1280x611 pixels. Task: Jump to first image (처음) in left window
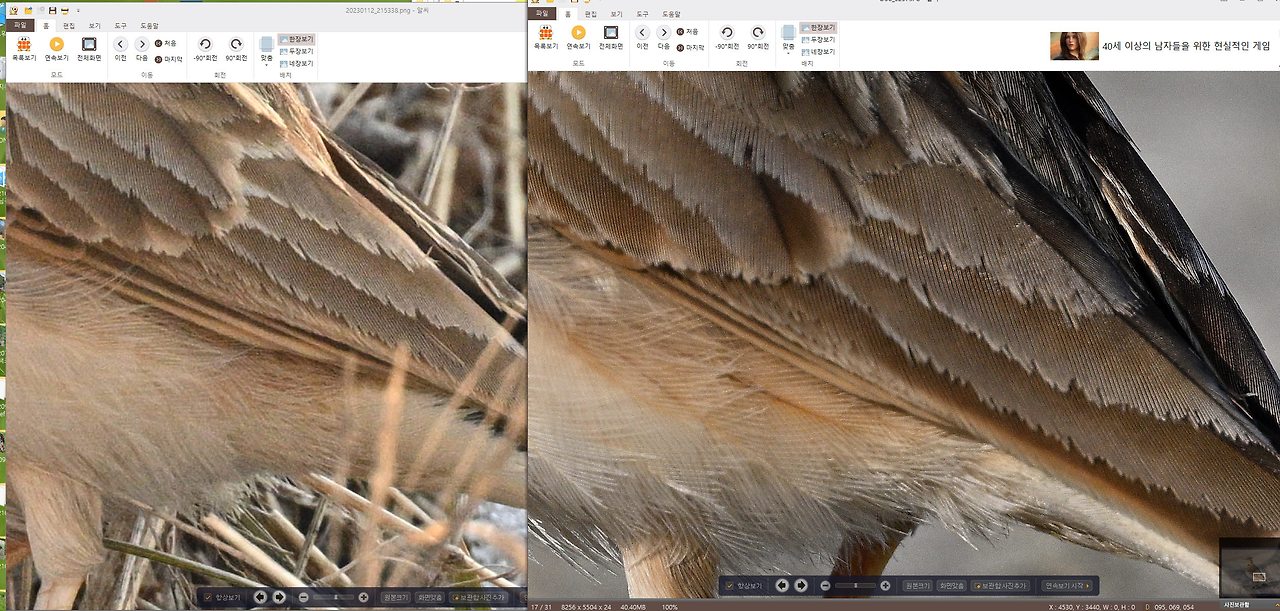[x=166, y=43]
